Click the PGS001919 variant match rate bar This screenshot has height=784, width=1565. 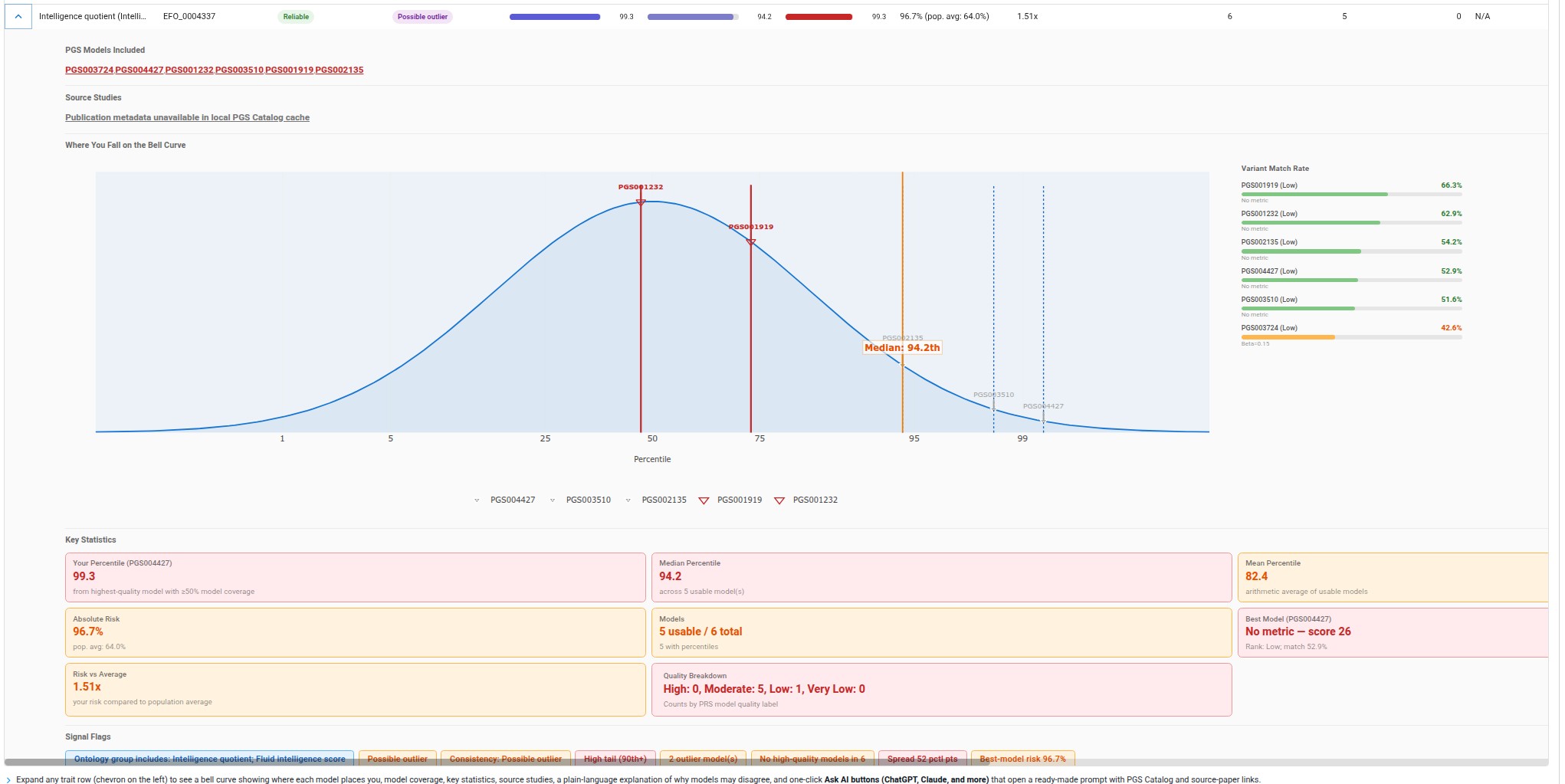tap(1351, 194)
